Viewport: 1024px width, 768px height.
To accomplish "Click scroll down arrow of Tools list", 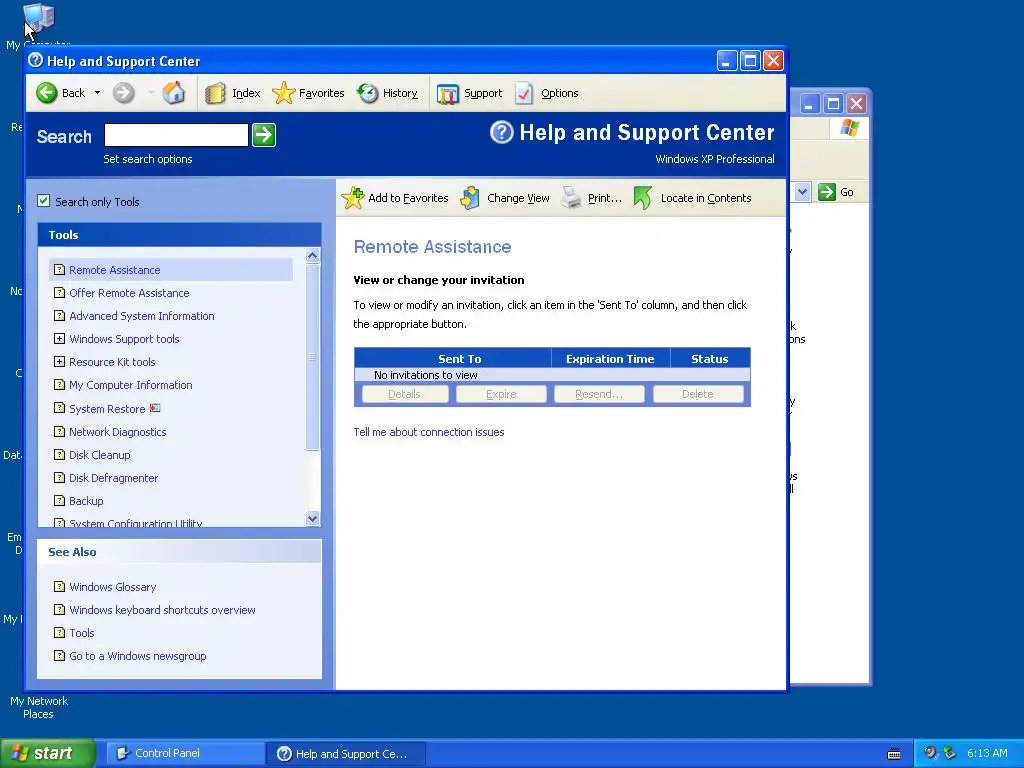I will click(313, 519).
